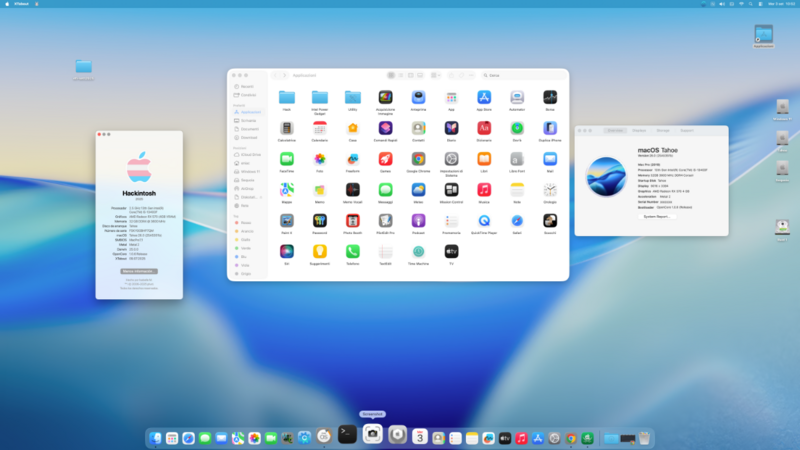
Task: Click the Terminal icon in the Dock
Action: tap(347, 435)
